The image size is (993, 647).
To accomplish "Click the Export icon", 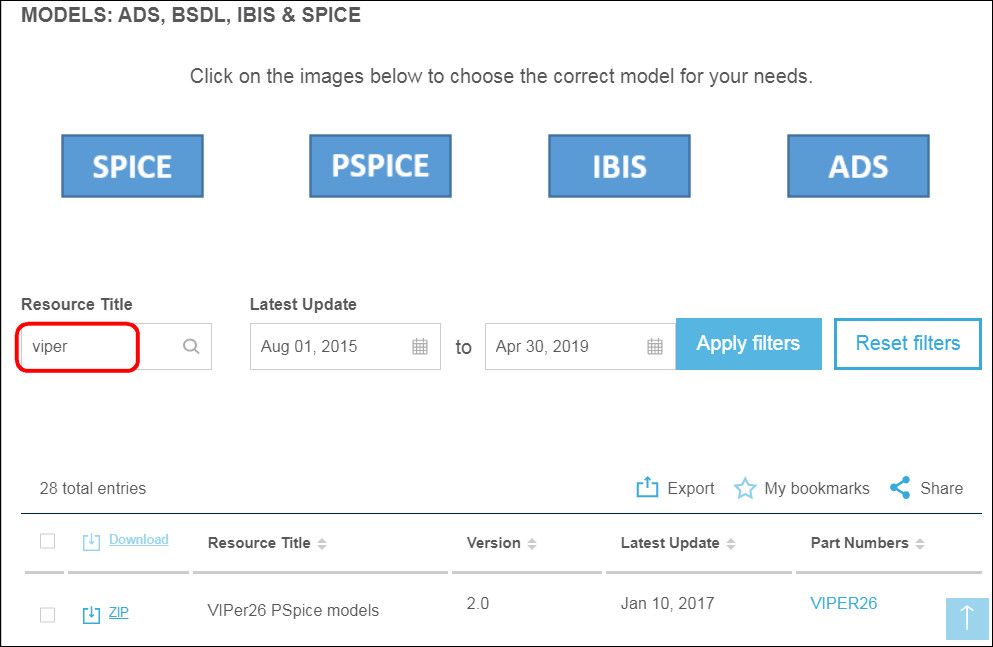I will click(x=647, y=487).
